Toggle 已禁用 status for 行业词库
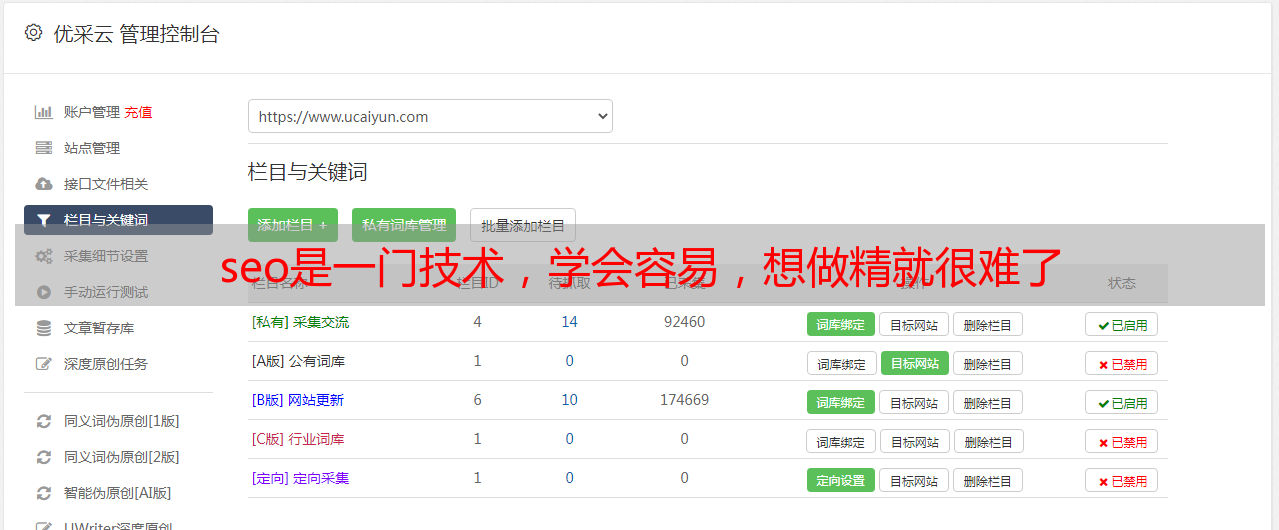 coord(1122,441)
